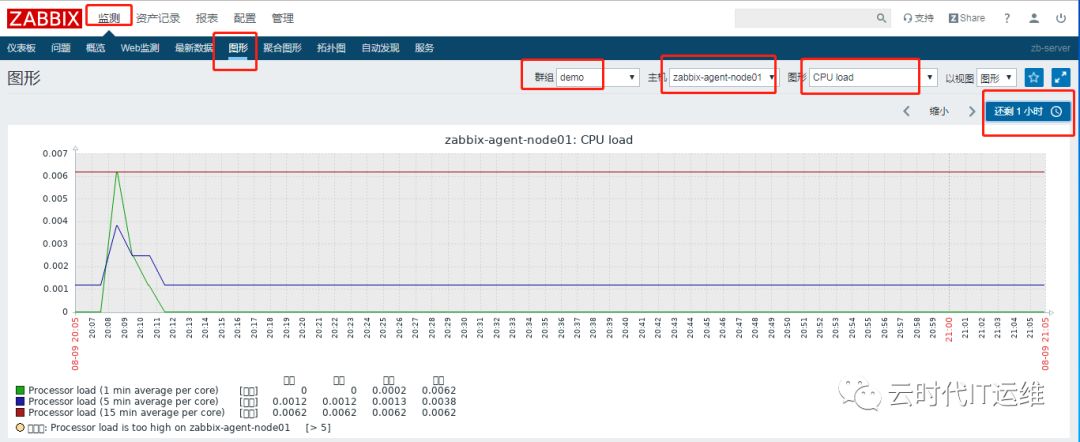The height and width of the screenshot is (442, 1080).
Task: Open the 图形 CPU load dropdown
Action: point(873,78)
